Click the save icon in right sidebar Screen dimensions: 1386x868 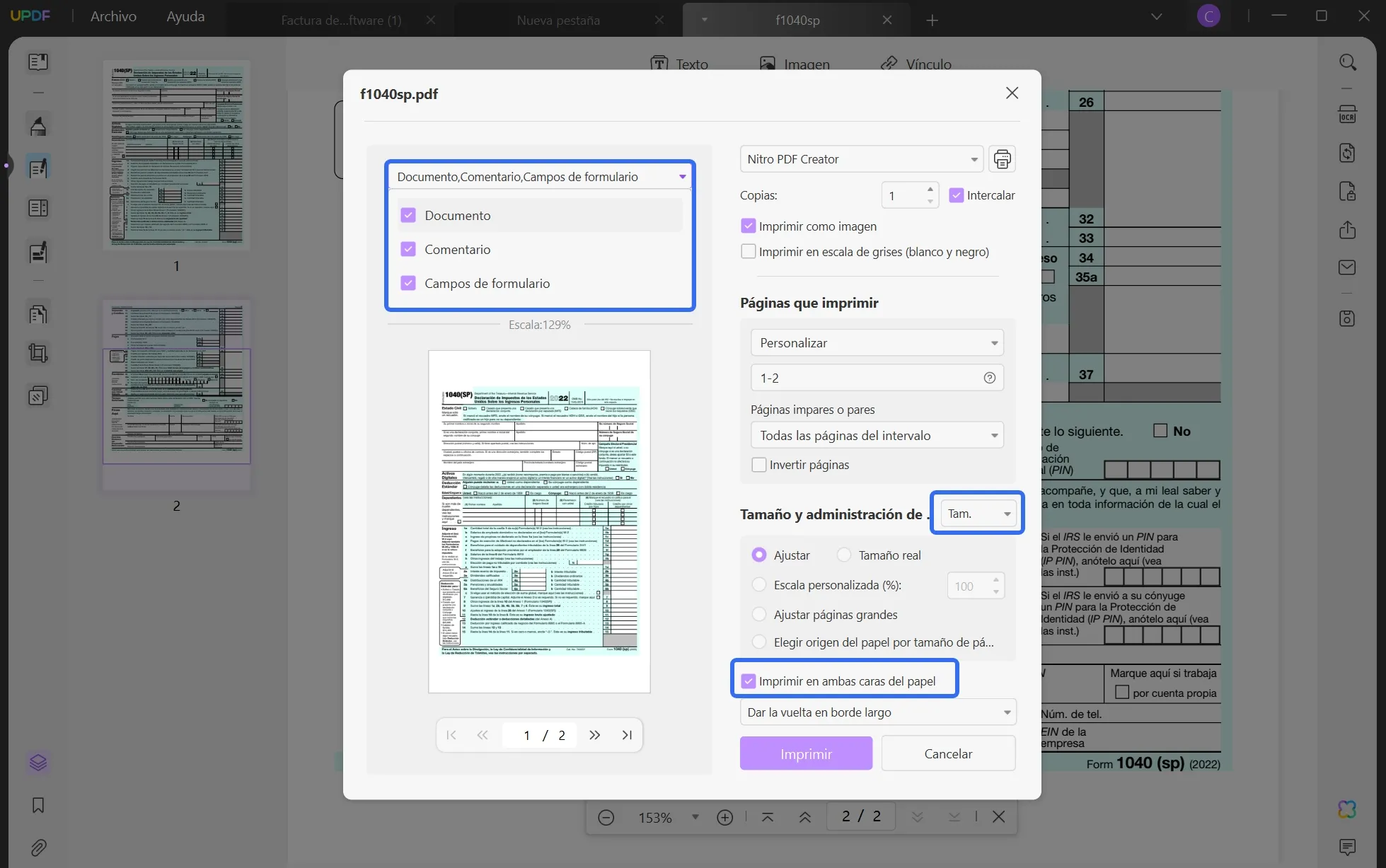coord(1348,318)
